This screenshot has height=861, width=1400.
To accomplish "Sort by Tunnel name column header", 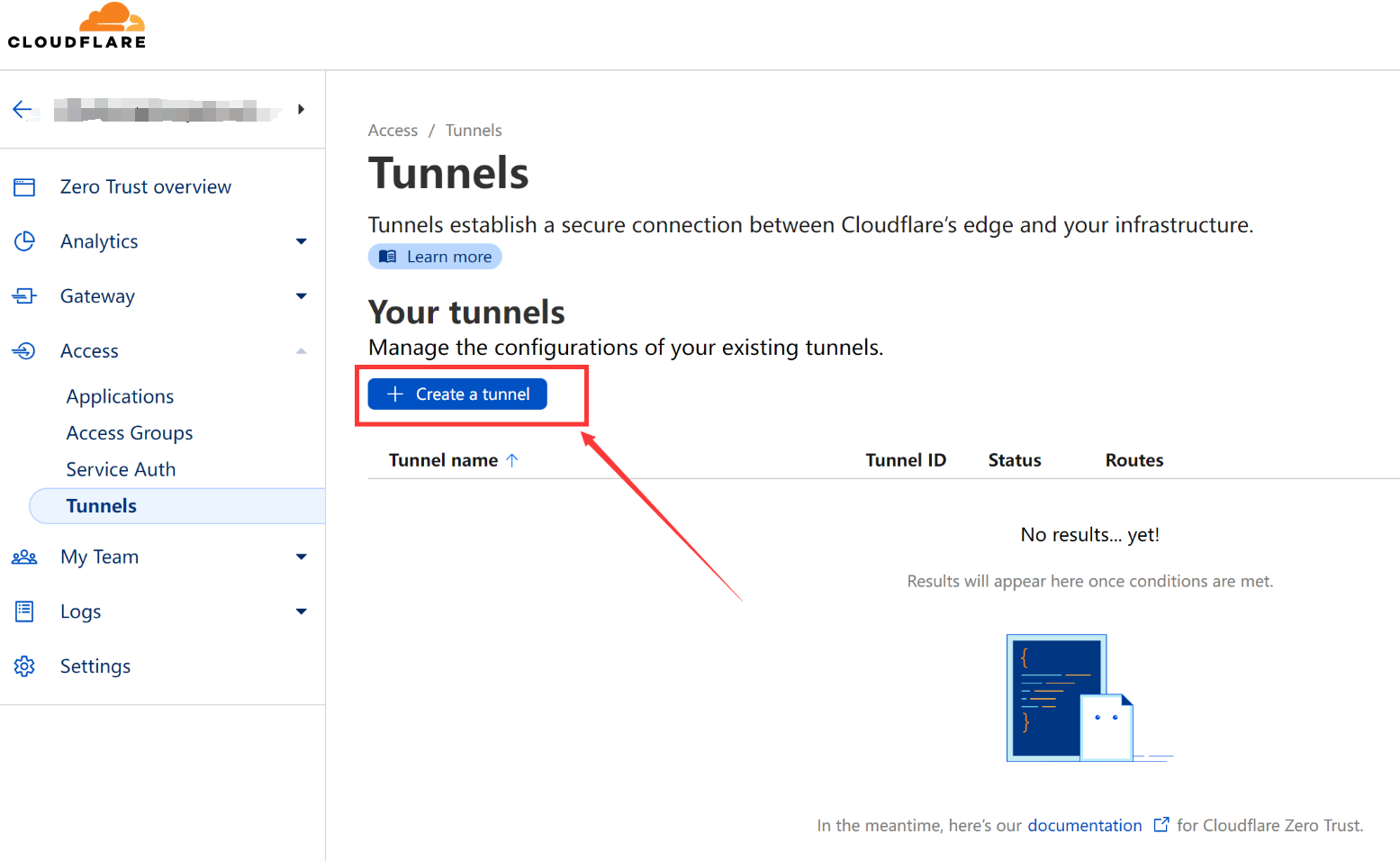I will pos(443,460).
